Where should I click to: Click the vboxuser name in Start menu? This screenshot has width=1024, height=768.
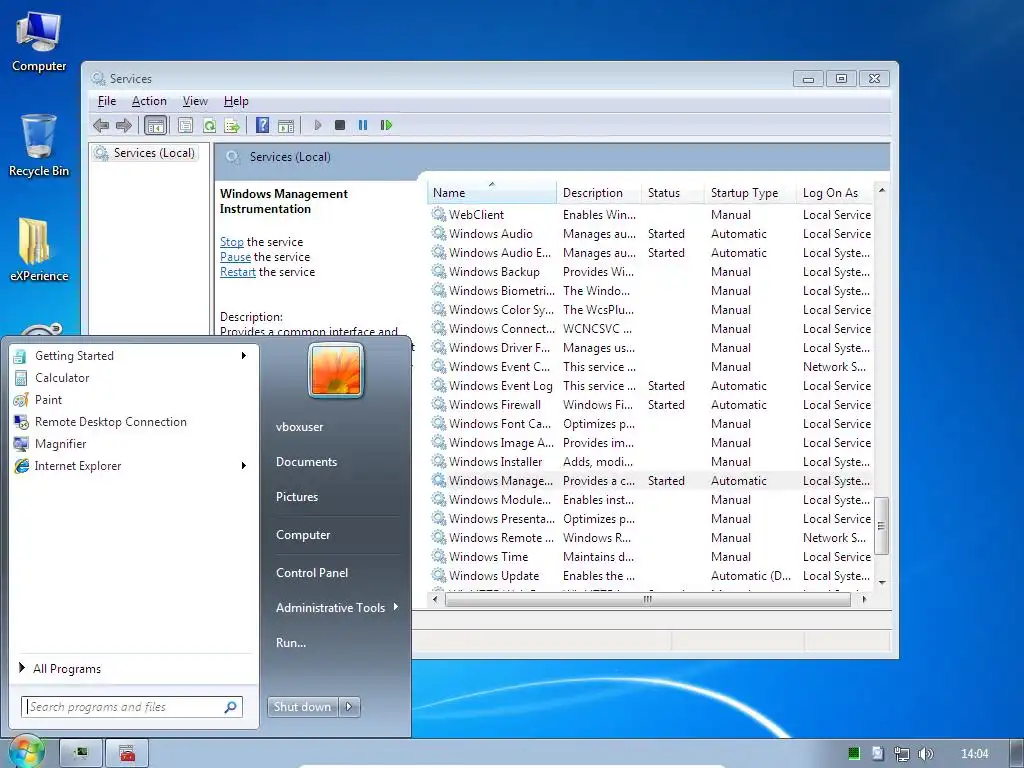[300, 426]
